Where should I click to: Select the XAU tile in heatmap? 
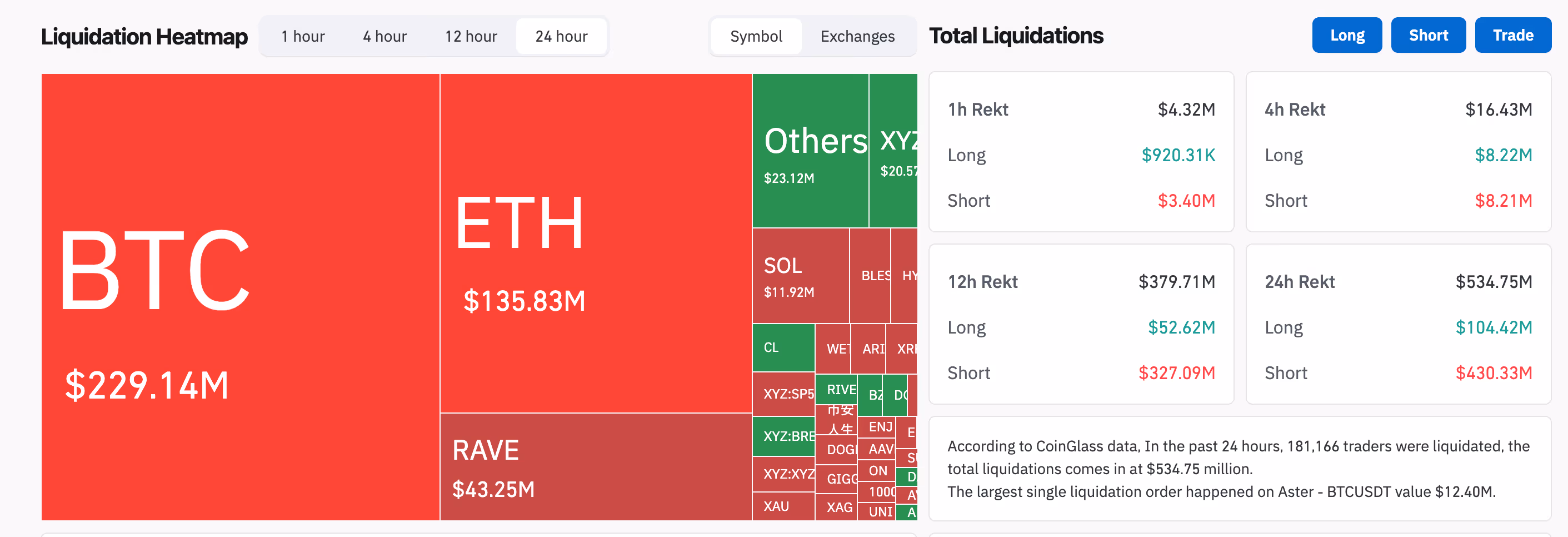pos(783,506)
